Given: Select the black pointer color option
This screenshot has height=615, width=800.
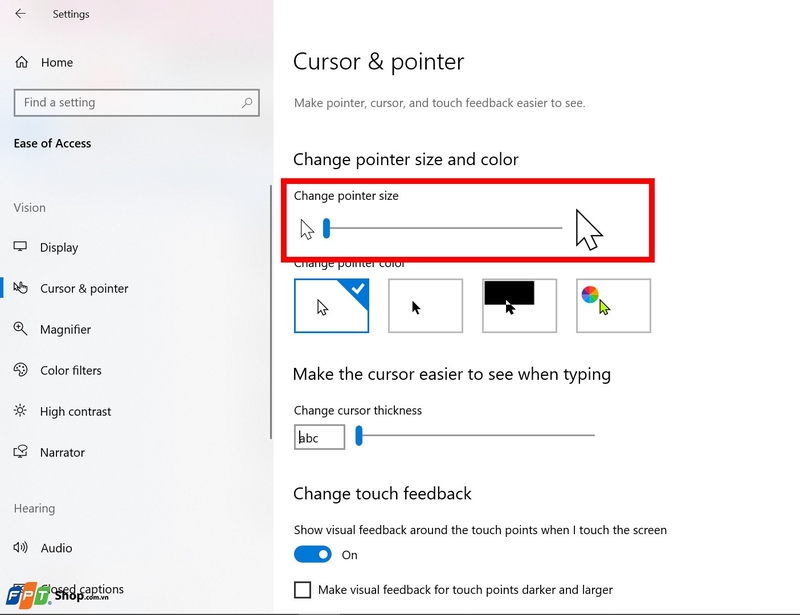Looking at the screenshot, I should coord(426,306).
